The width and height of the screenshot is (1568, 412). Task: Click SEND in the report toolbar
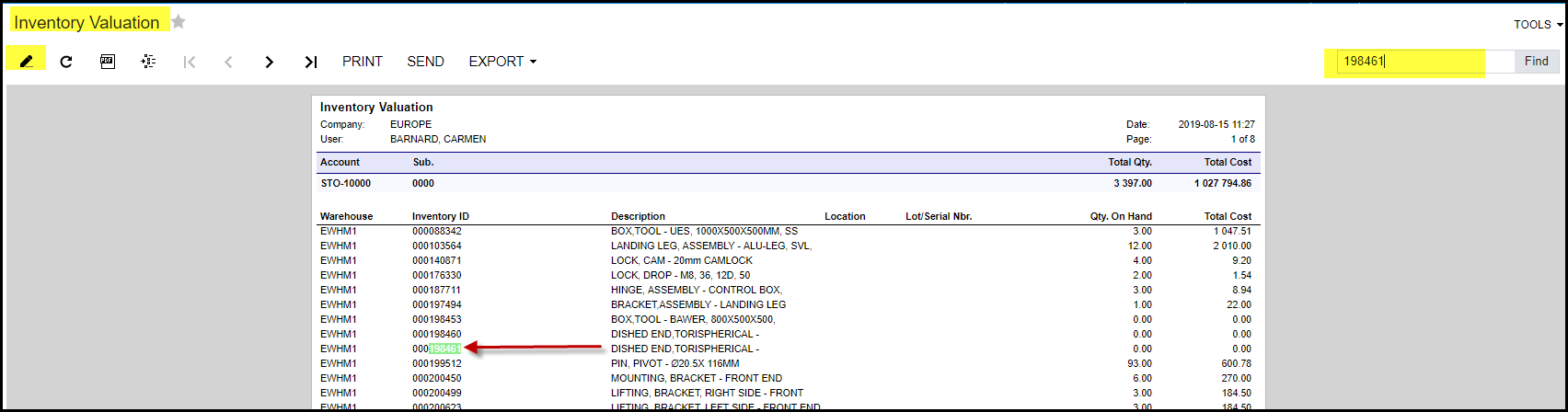click(425, 62)
